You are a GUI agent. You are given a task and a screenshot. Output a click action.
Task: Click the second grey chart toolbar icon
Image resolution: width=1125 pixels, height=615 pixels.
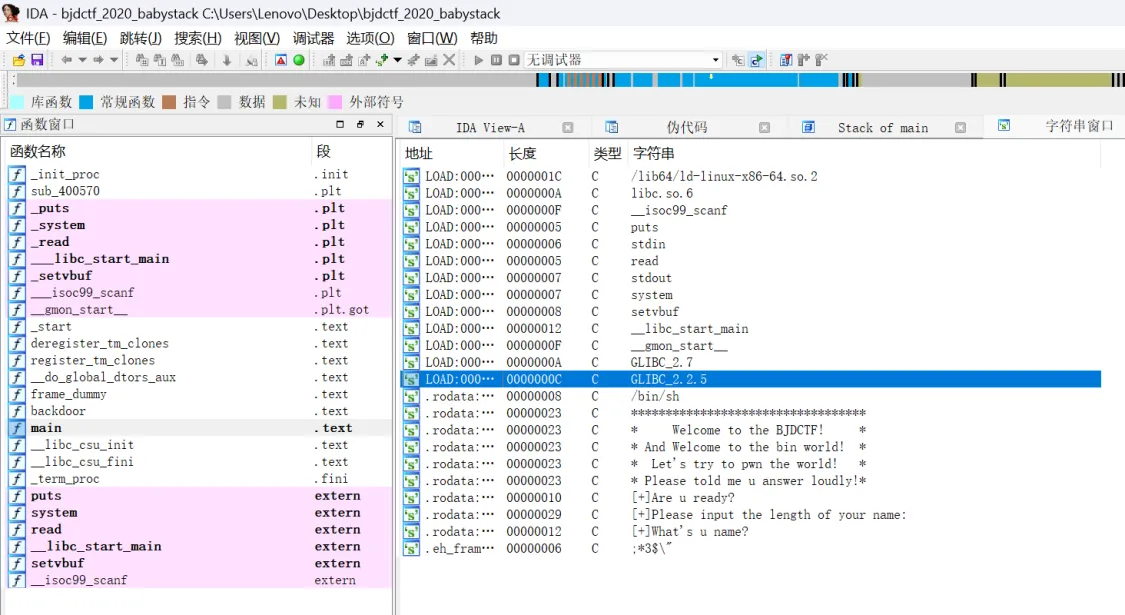(x=346, y=60)
